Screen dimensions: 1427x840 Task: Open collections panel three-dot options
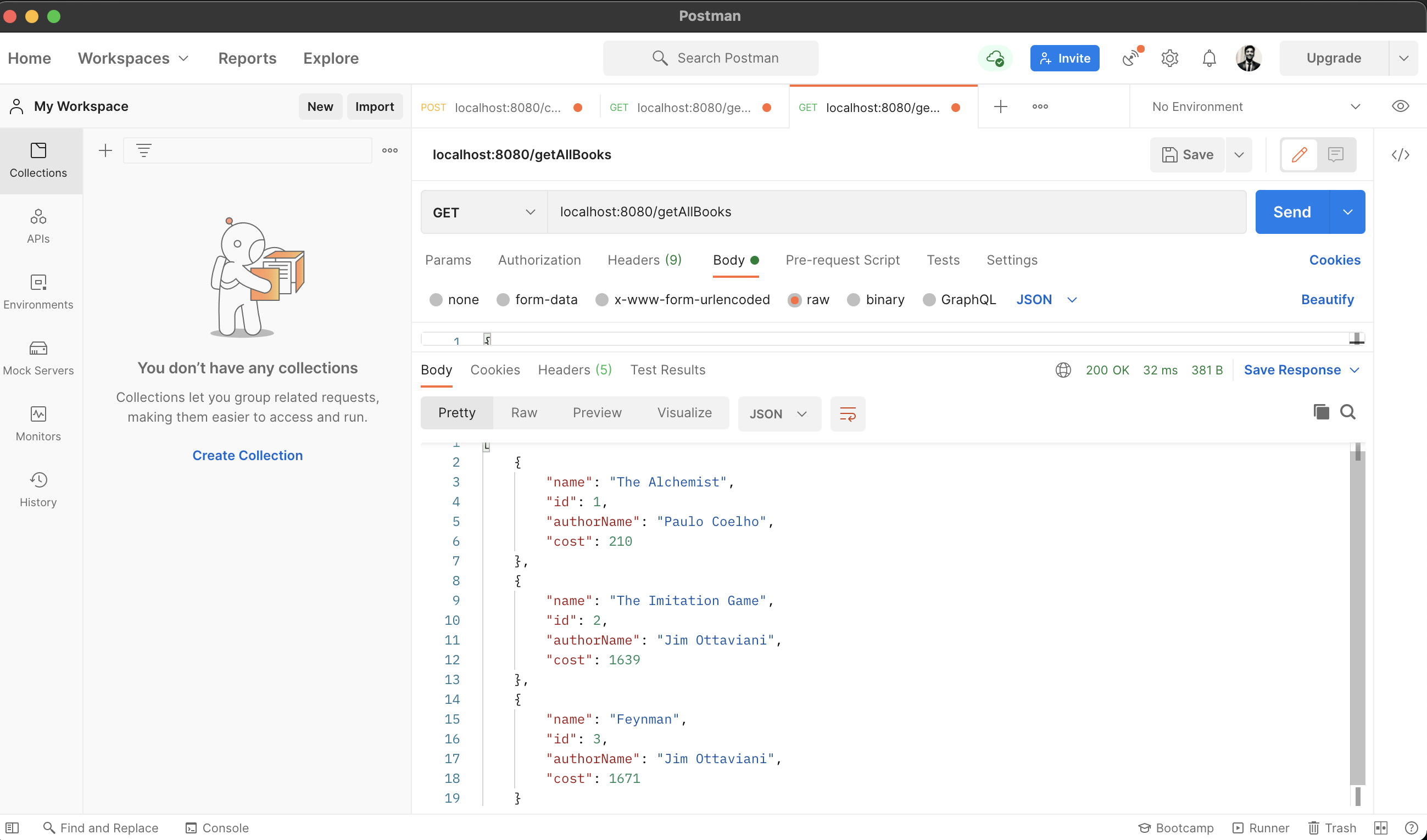[390, 150]
